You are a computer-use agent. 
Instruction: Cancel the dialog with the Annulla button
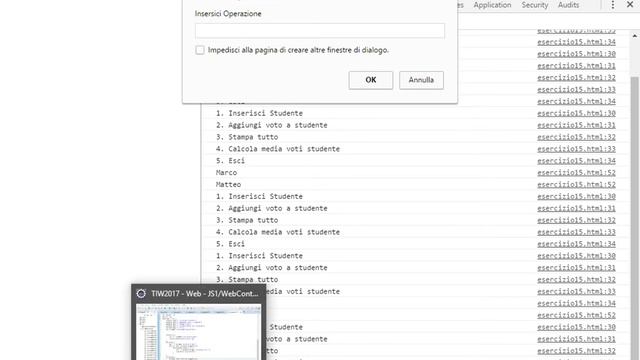[x=421, y=80]
